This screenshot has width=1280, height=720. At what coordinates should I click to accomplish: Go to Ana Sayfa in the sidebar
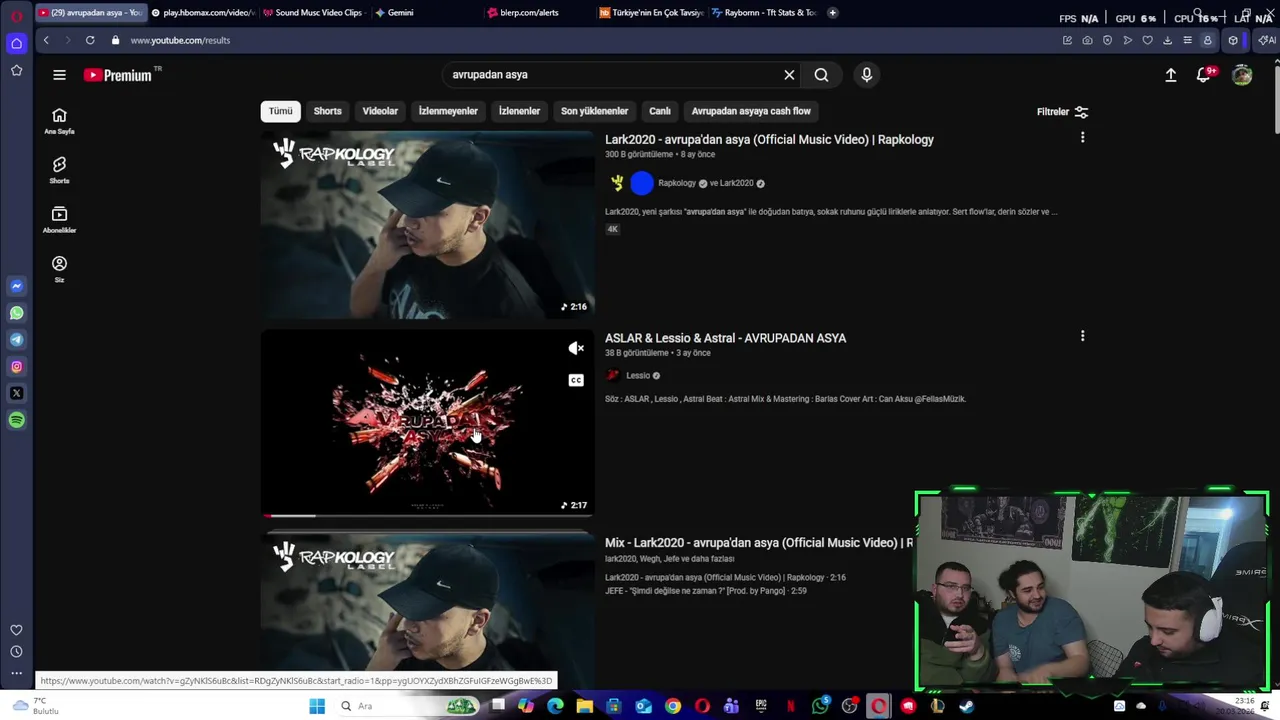(x=59, y=121)
